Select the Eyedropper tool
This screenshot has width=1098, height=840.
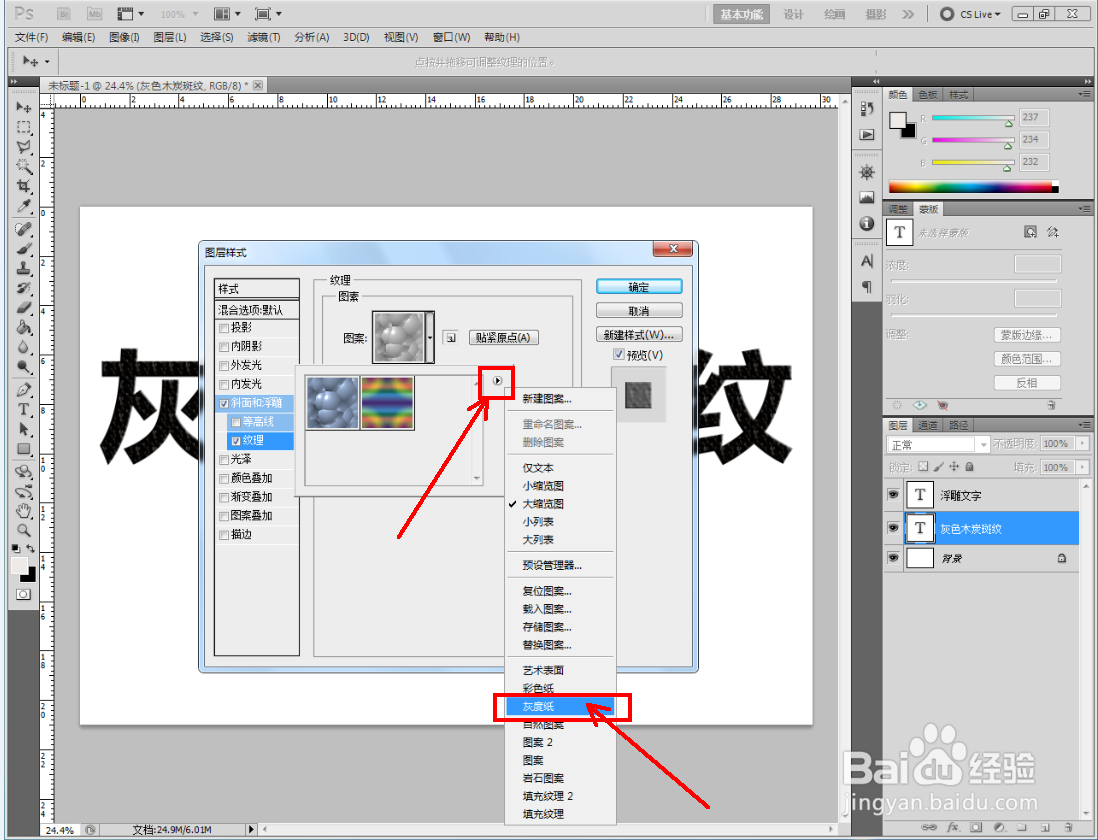pyautogui.click(x=23, y=206)
